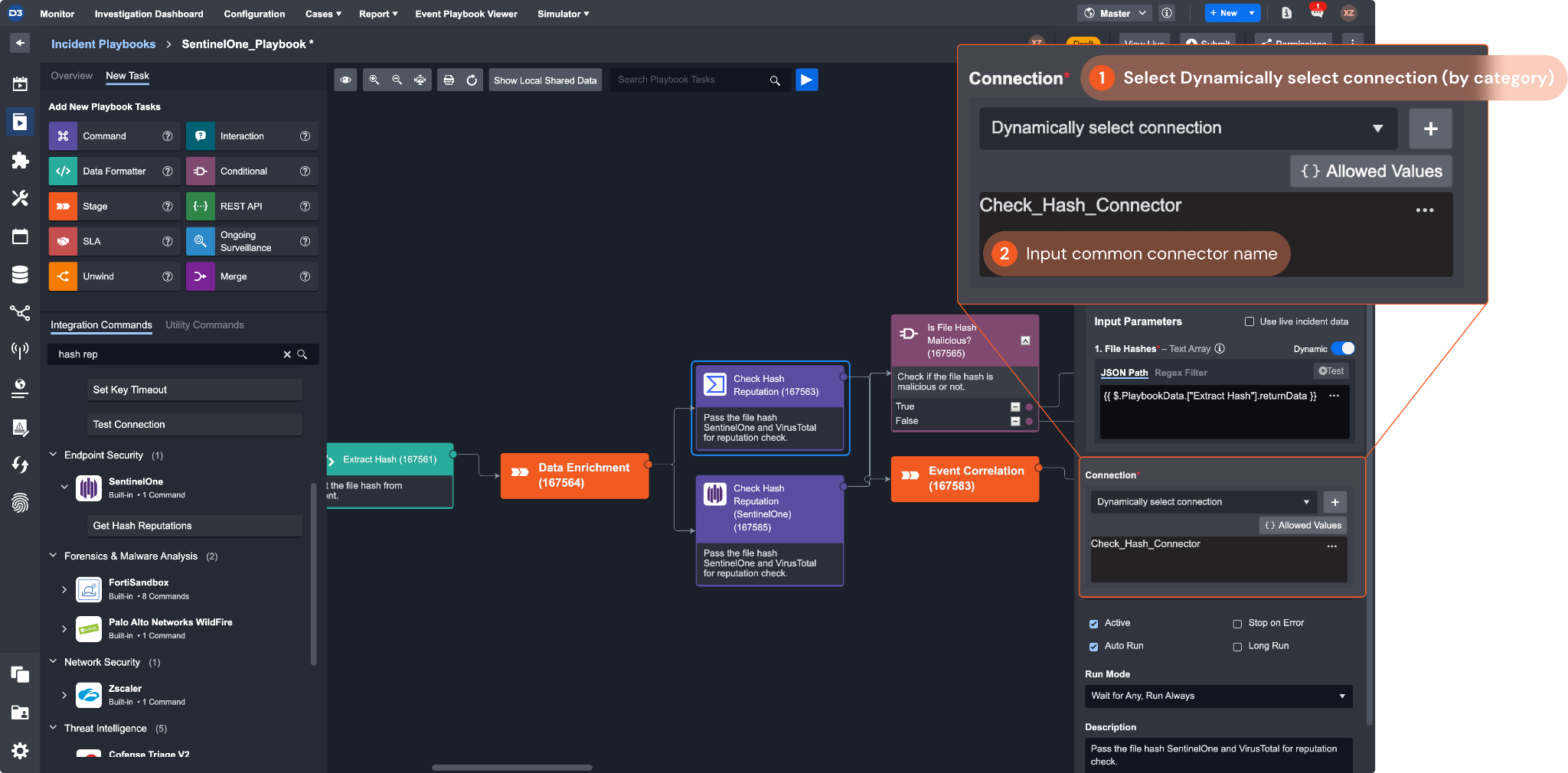Uncheck the Active checkbox

click(1094, 624)
